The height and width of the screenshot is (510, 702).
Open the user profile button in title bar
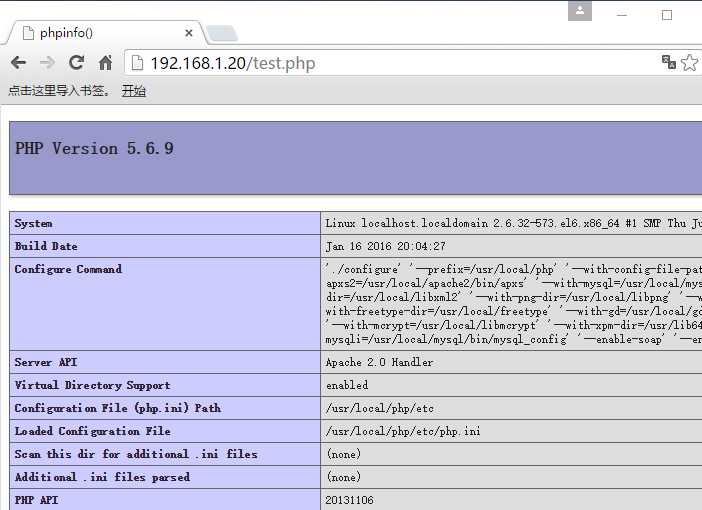(580, 11)
